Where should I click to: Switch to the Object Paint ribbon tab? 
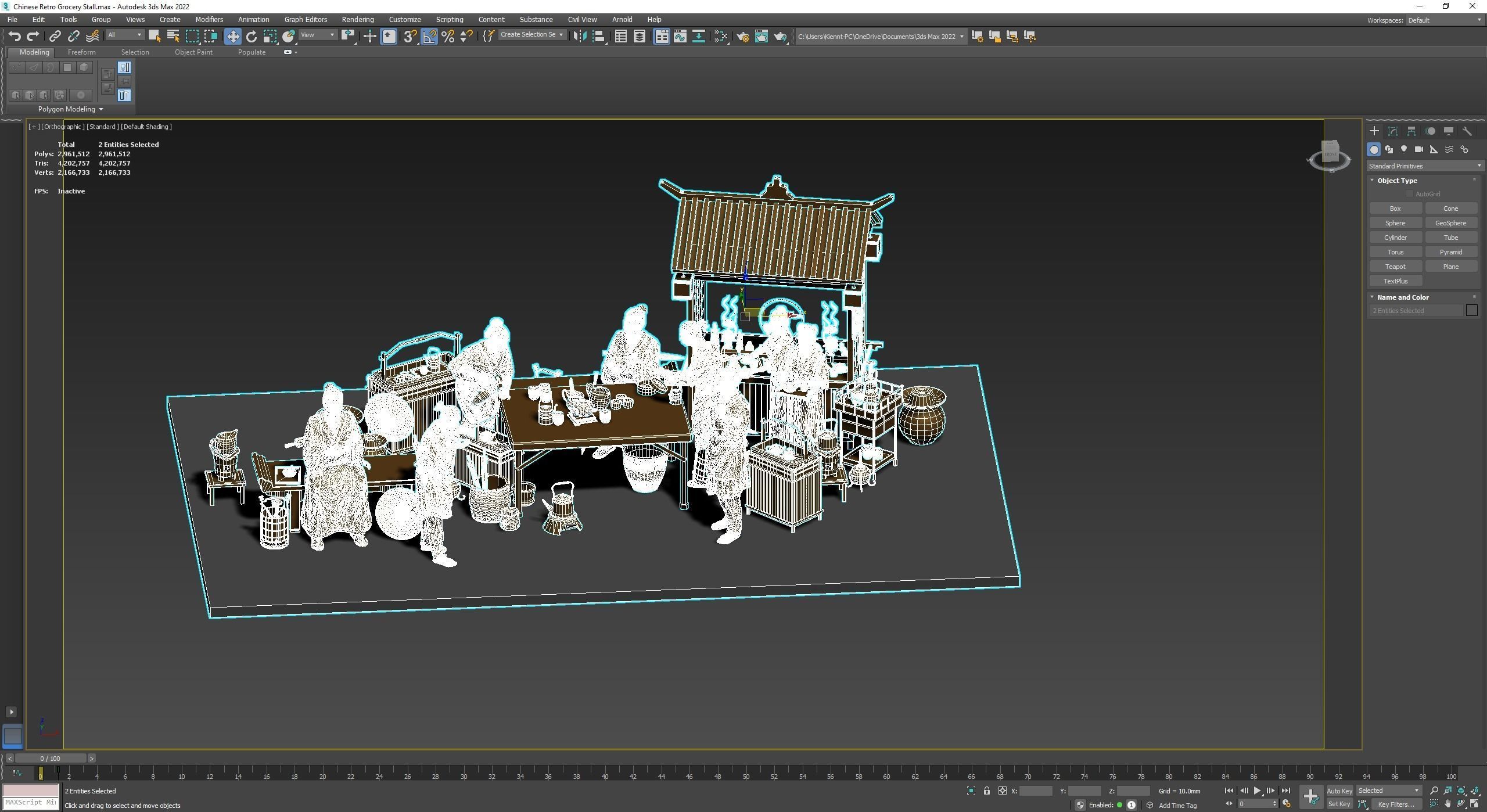(193, 52)
